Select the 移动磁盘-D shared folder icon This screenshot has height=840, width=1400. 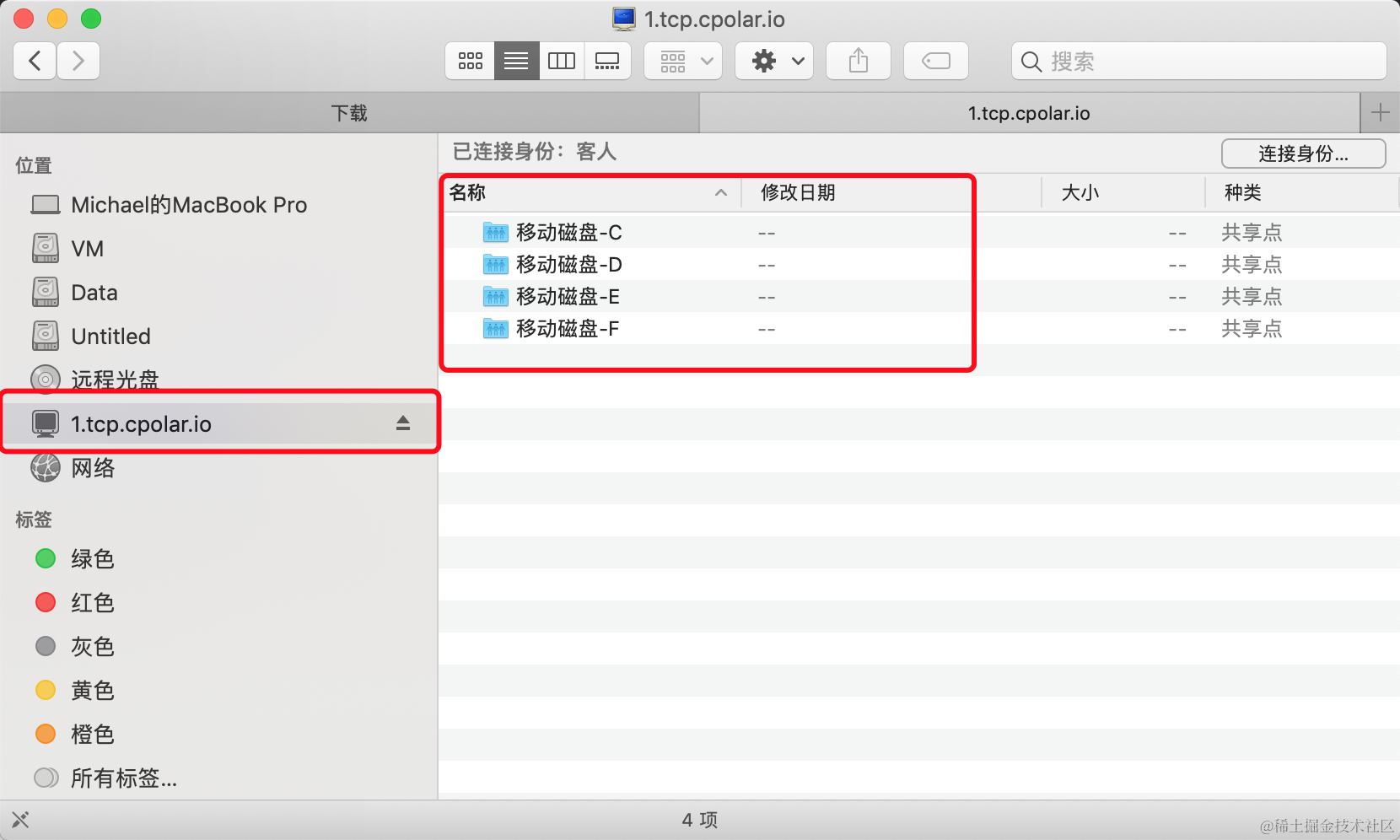[496, 264]
